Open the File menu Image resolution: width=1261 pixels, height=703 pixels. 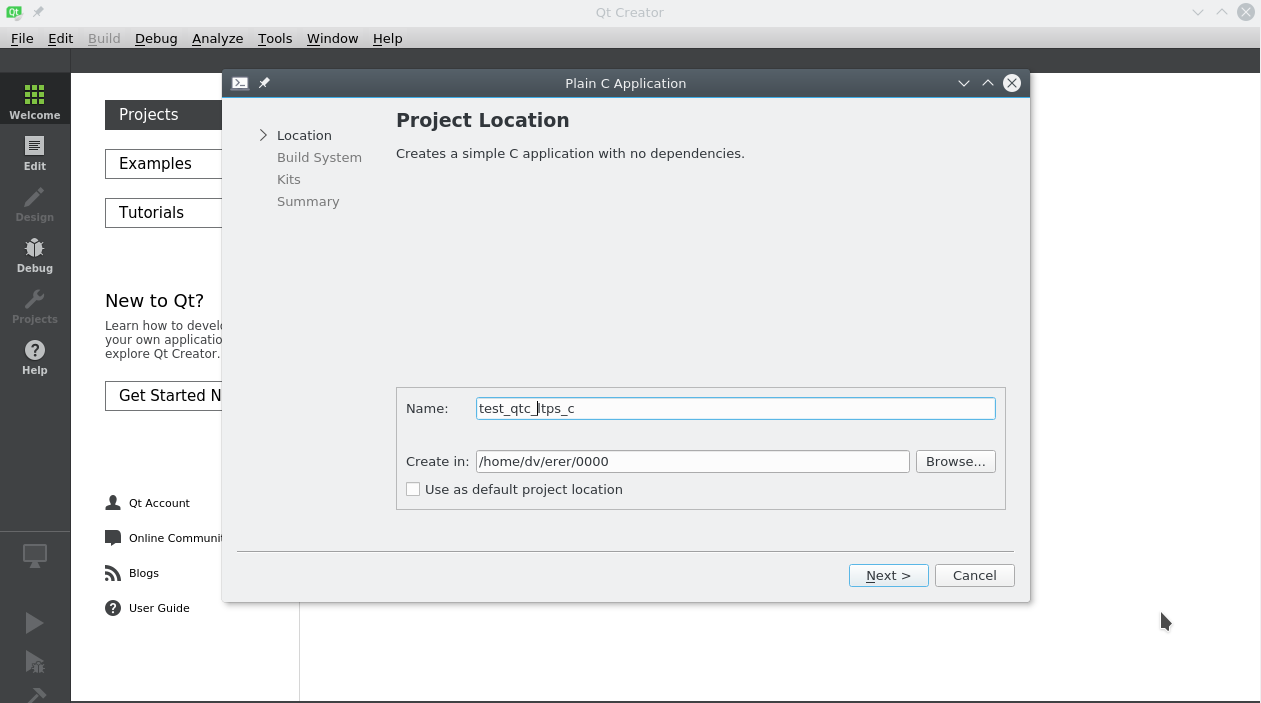tap(22, 38)
